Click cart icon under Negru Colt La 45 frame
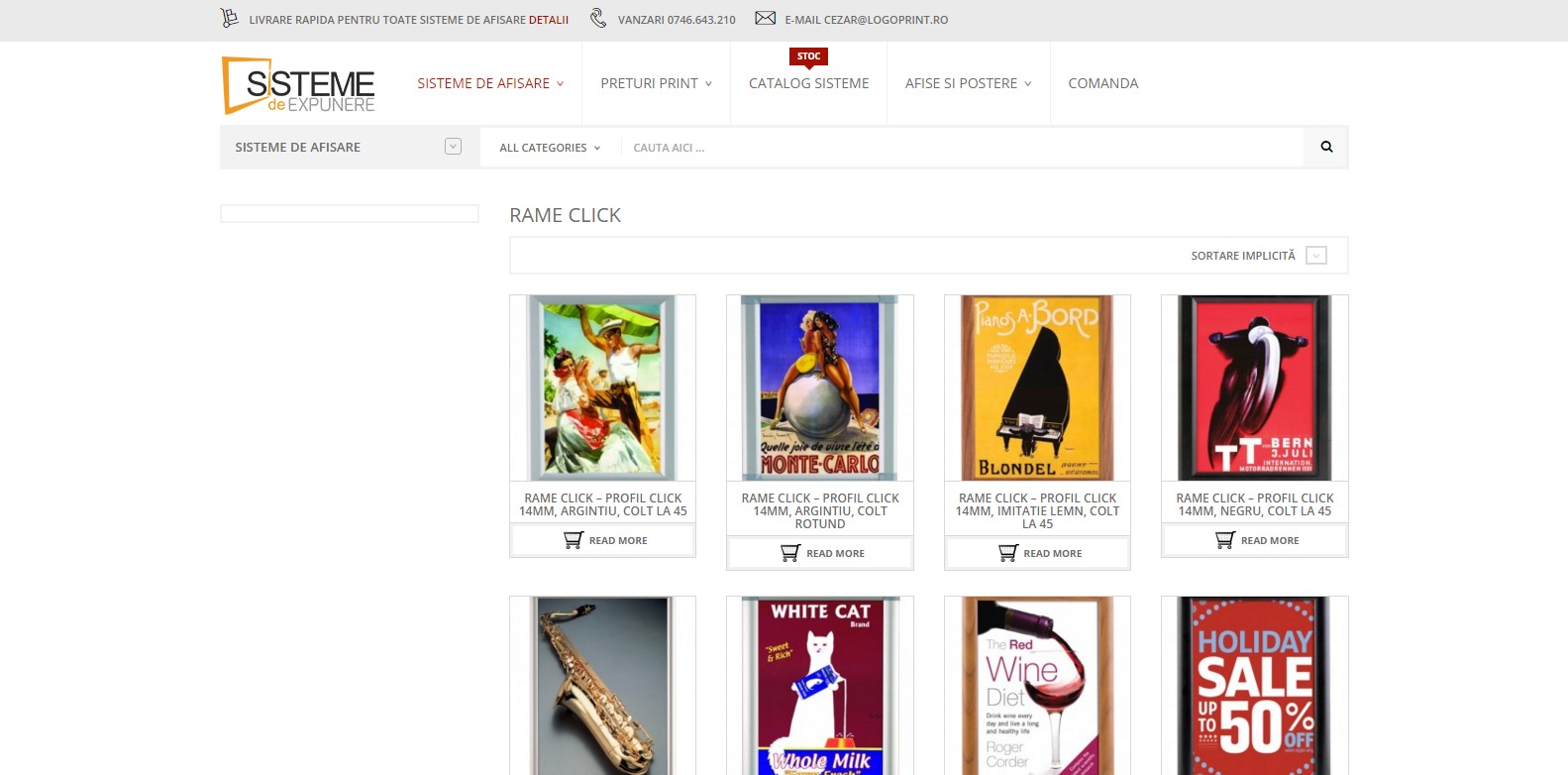This screenshot has height=775, width=1568. (1225, 540)
